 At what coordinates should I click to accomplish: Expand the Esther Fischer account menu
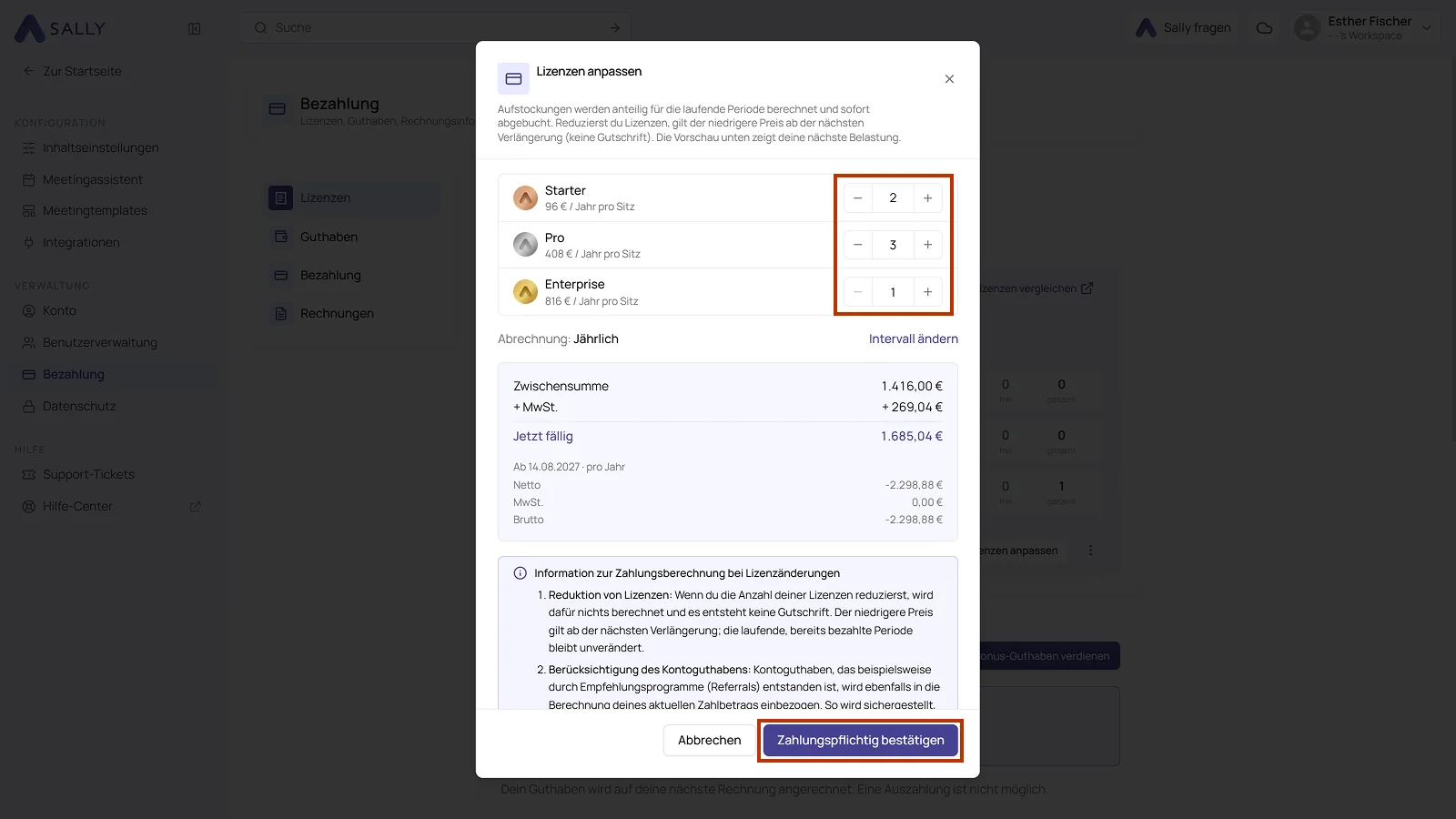[1427, 28]
